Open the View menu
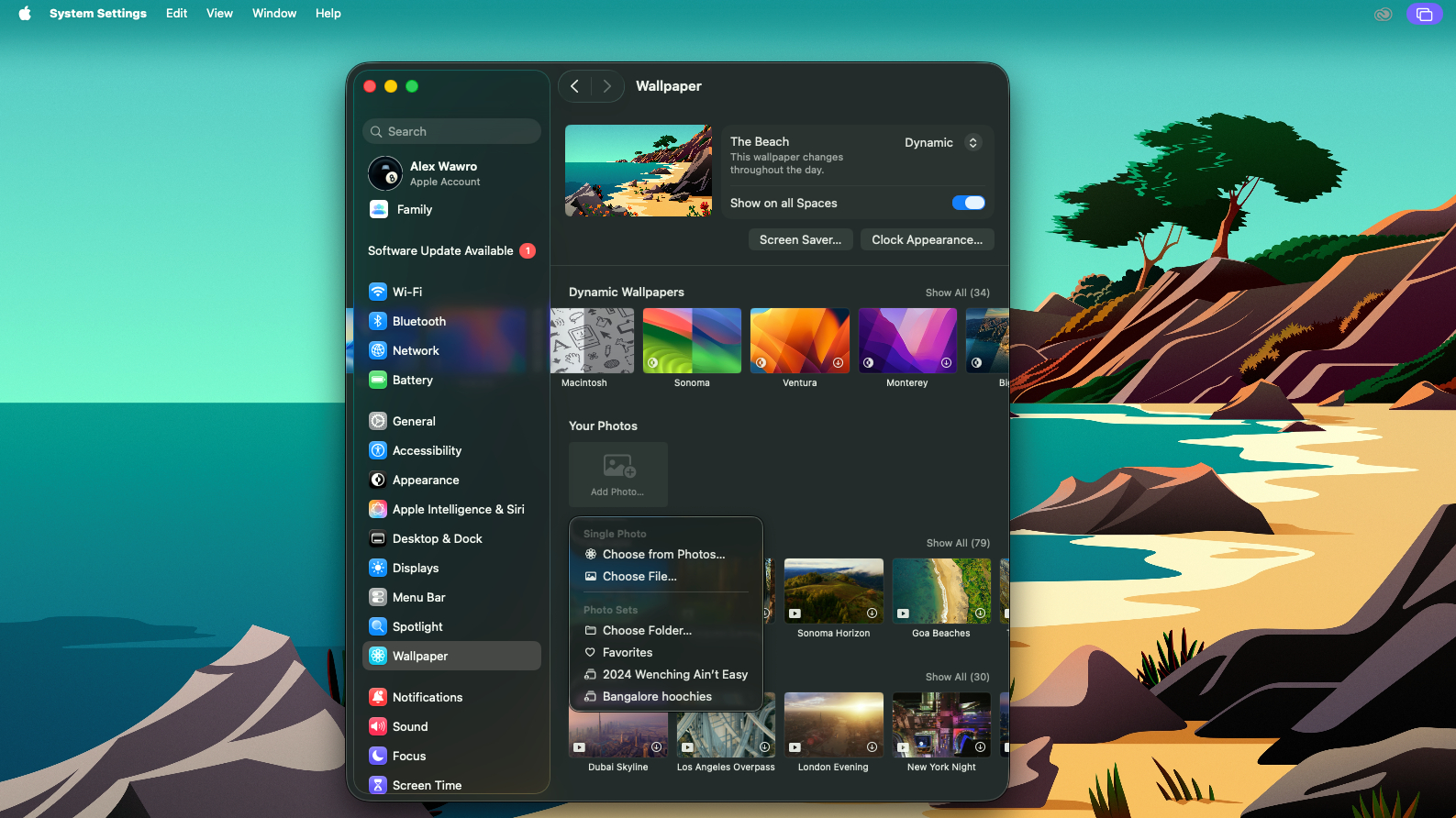Image resolution: width=1456 pixels, height=818 pixels. [x=219, y=13]
